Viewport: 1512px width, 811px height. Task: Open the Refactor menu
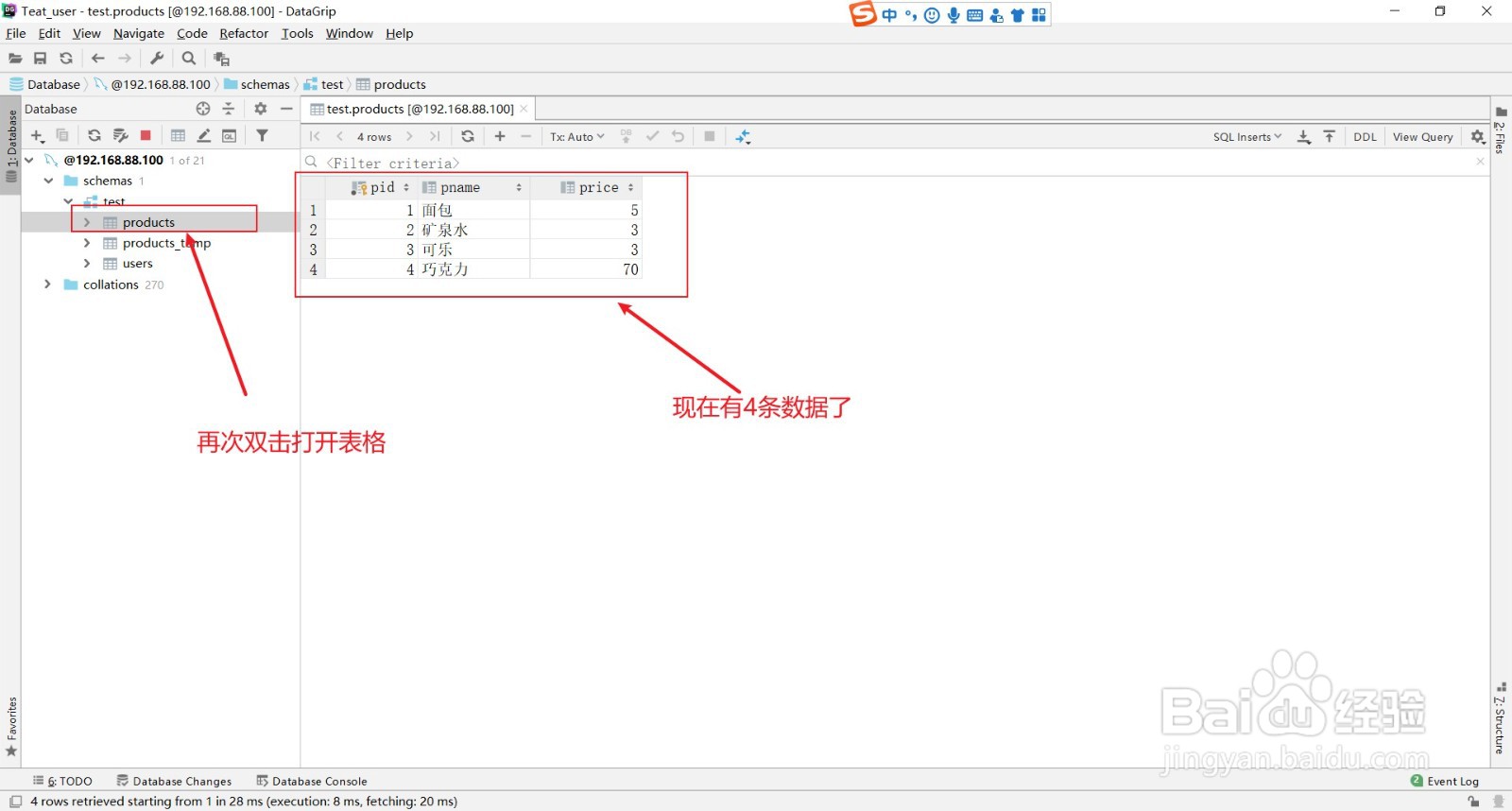(x=244, y=33)
